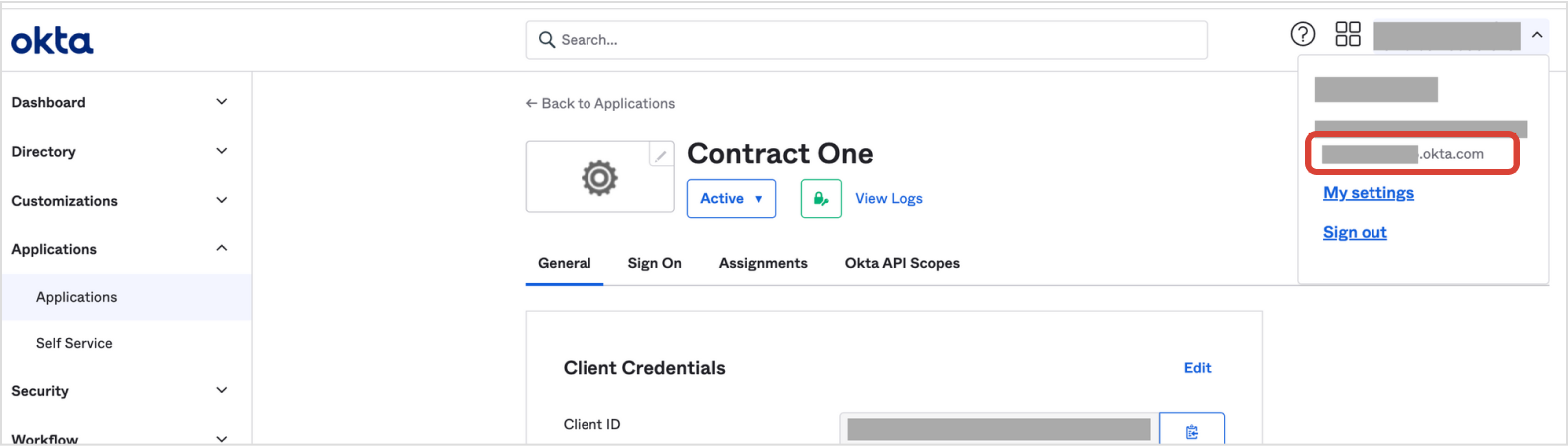Image resolution: width=1568 pixels, height=446 pixels.
Task: Click the Okta logo
Action: pos(52,41)
